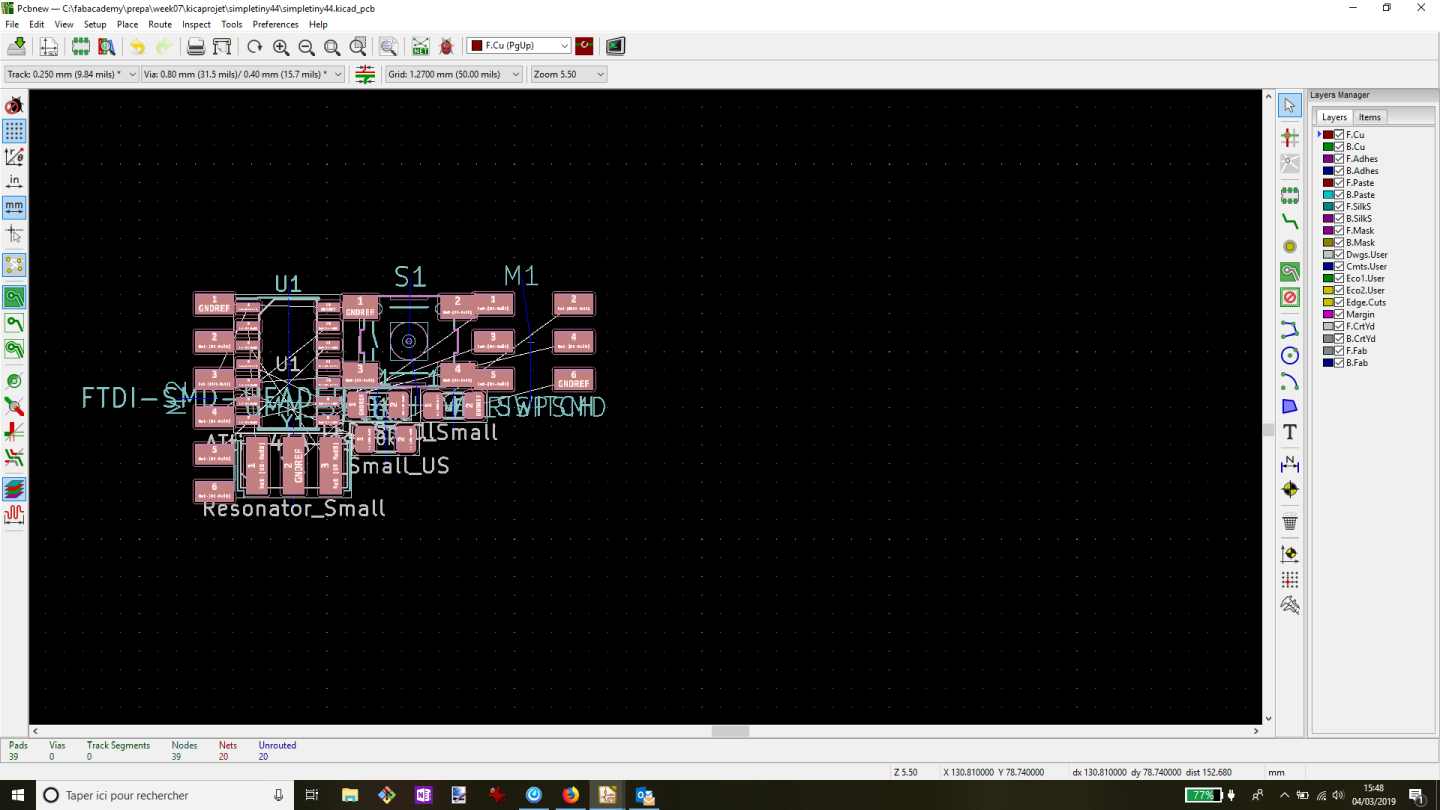This screenshot has width=1440, height=810.
Task: Click the Print board icon
Action: 196,46
